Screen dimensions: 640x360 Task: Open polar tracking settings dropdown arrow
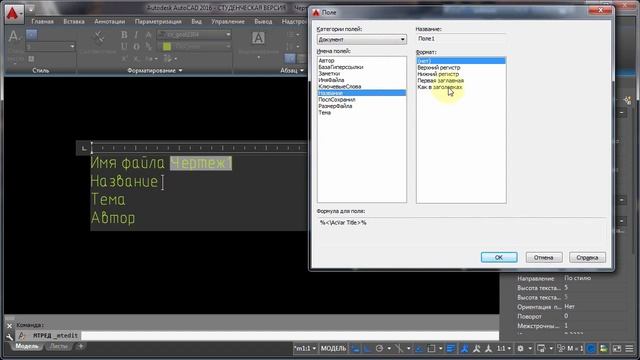pyautogui.click(x=389, y=349)
